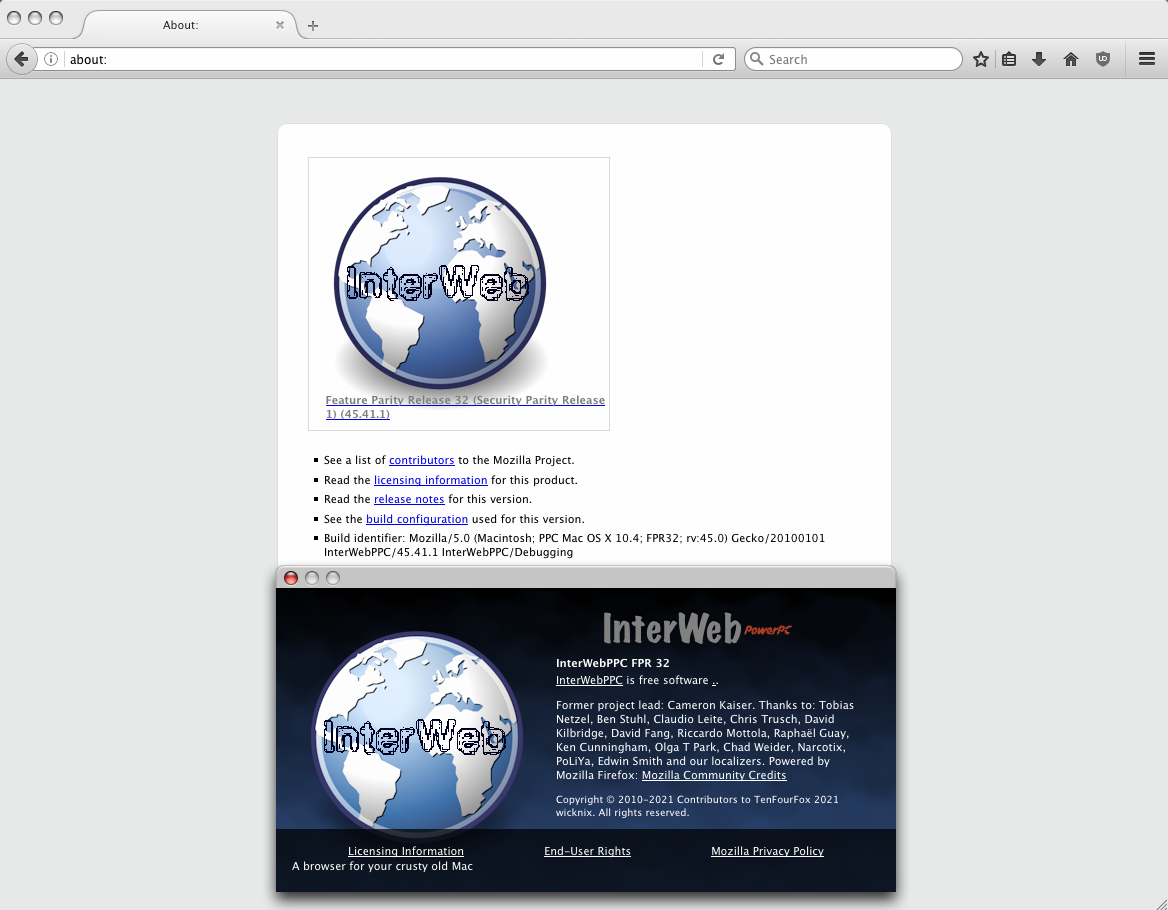Screen dimensions: 1168x910
Task: Zoom the browser window
Action: (x=56, y=18)
